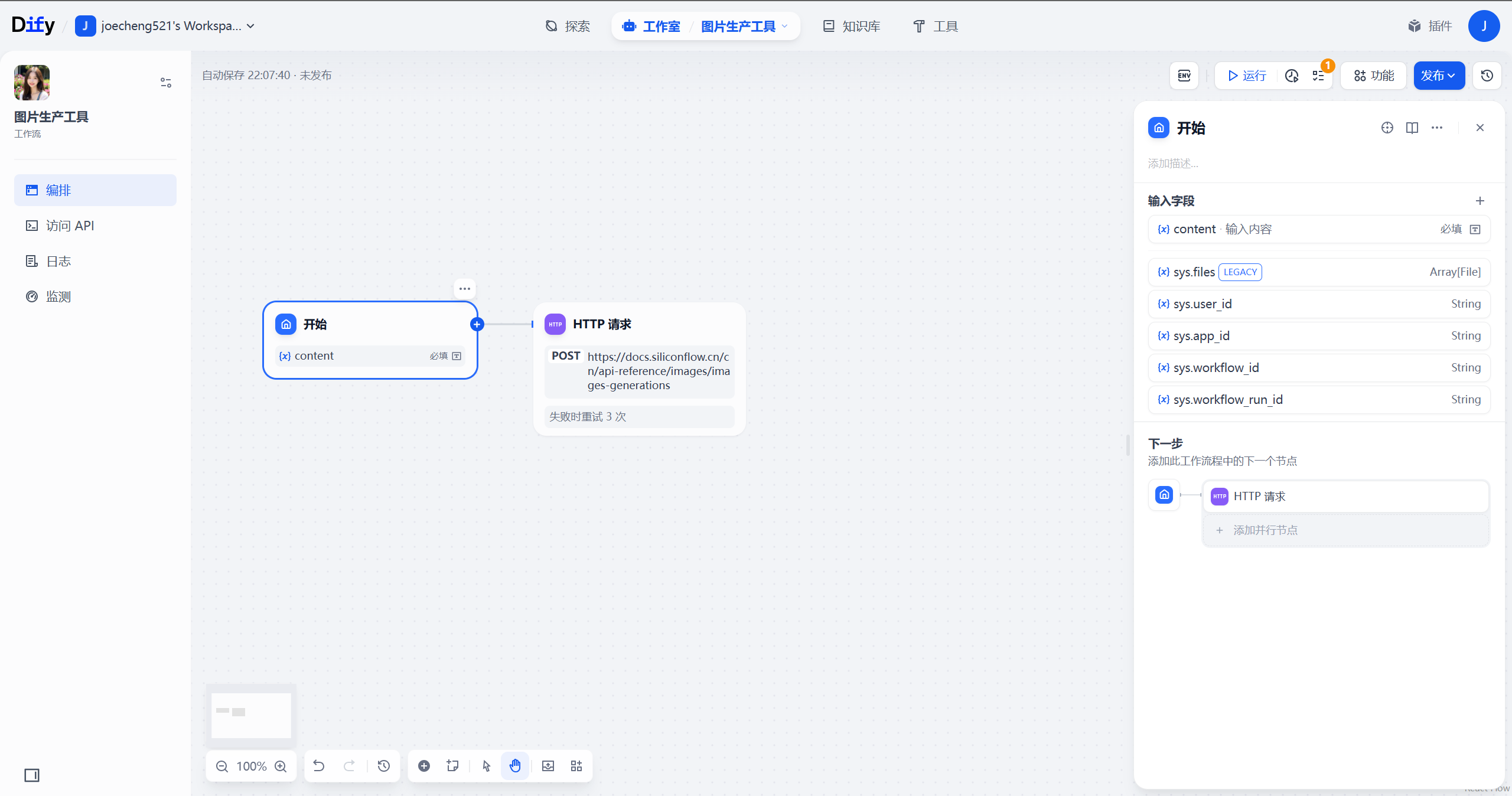Click the 100% zoom level control

tap(251, 766)
